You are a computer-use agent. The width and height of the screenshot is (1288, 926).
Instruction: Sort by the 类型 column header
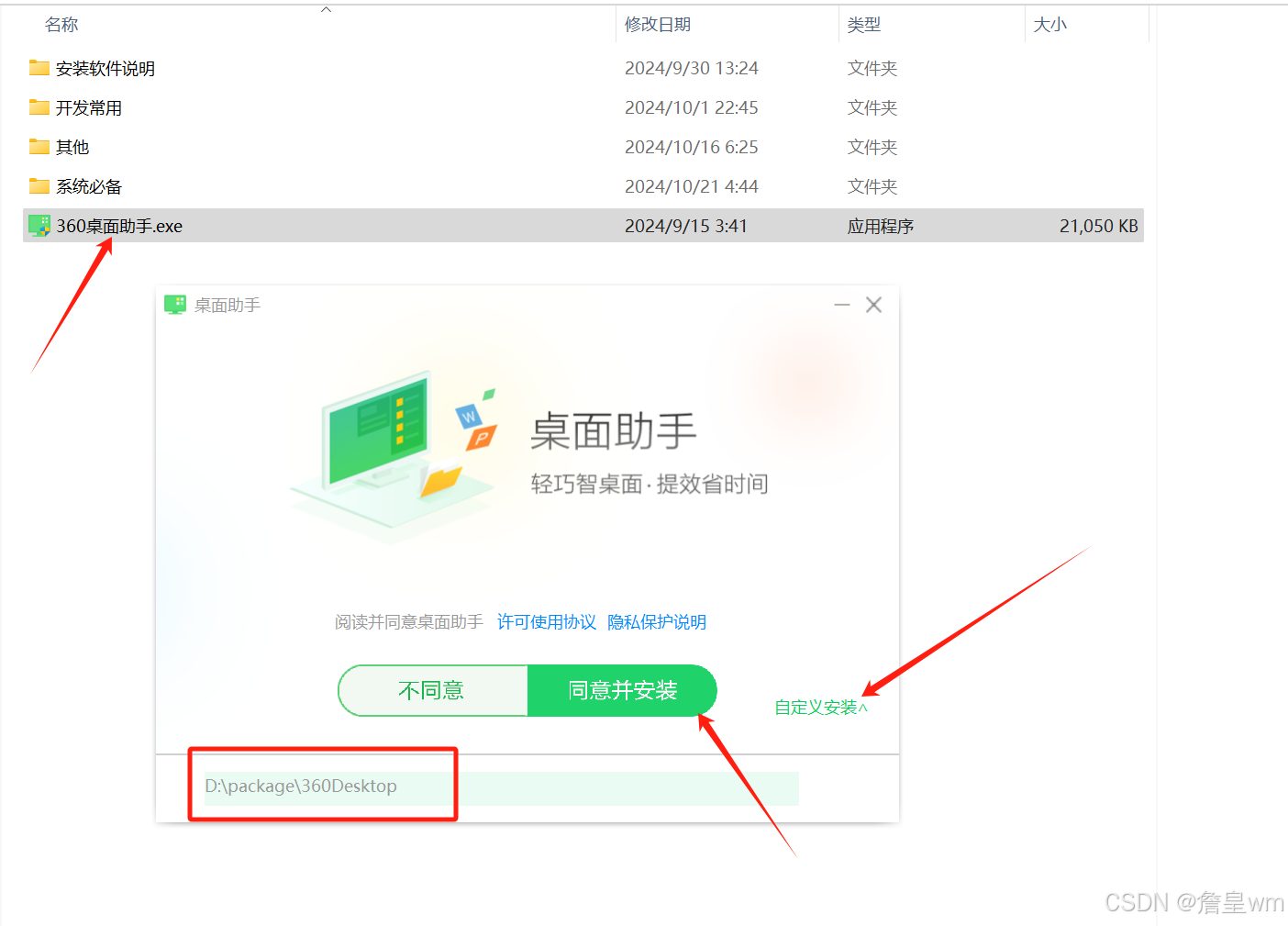(x=864, y=25)
